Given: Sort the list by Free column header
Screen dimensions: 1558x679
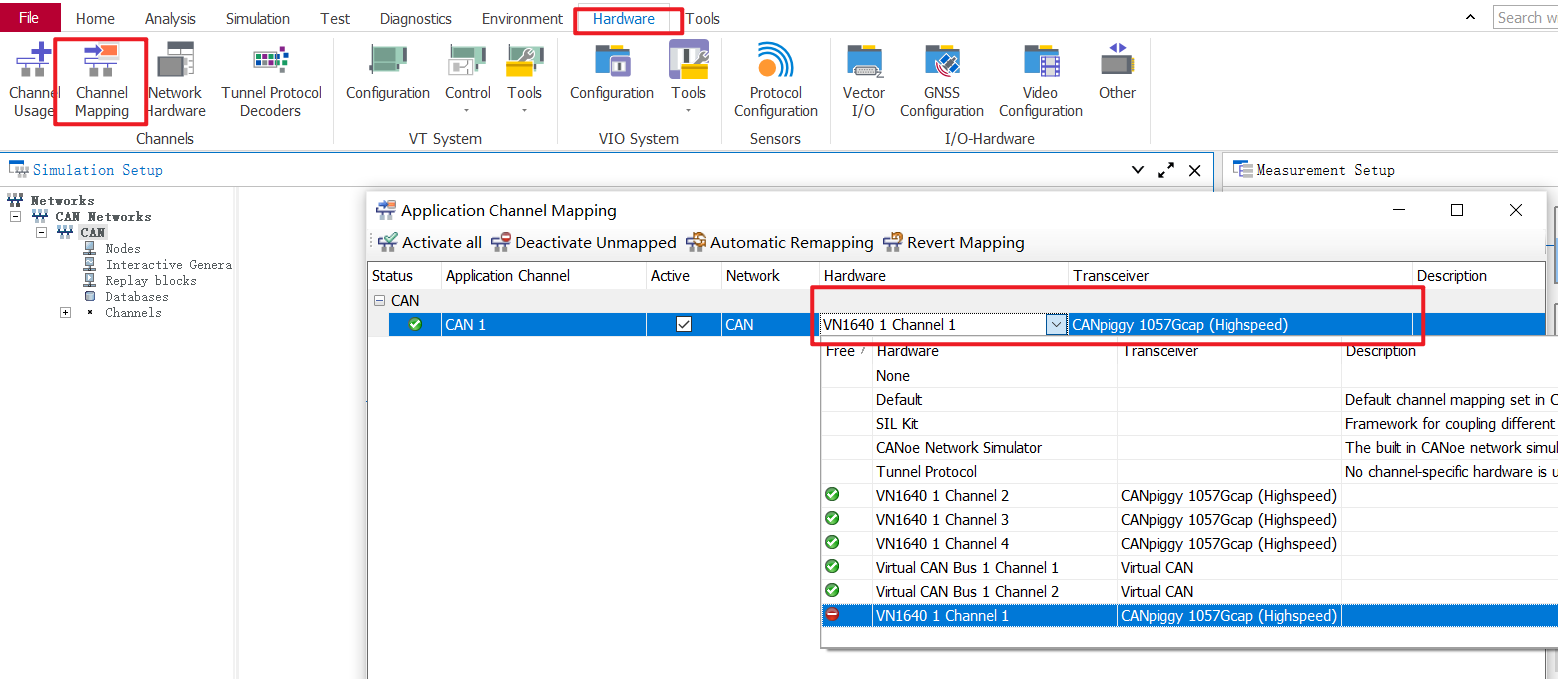Looking at the screenshot, I should (x=846, y=351).
